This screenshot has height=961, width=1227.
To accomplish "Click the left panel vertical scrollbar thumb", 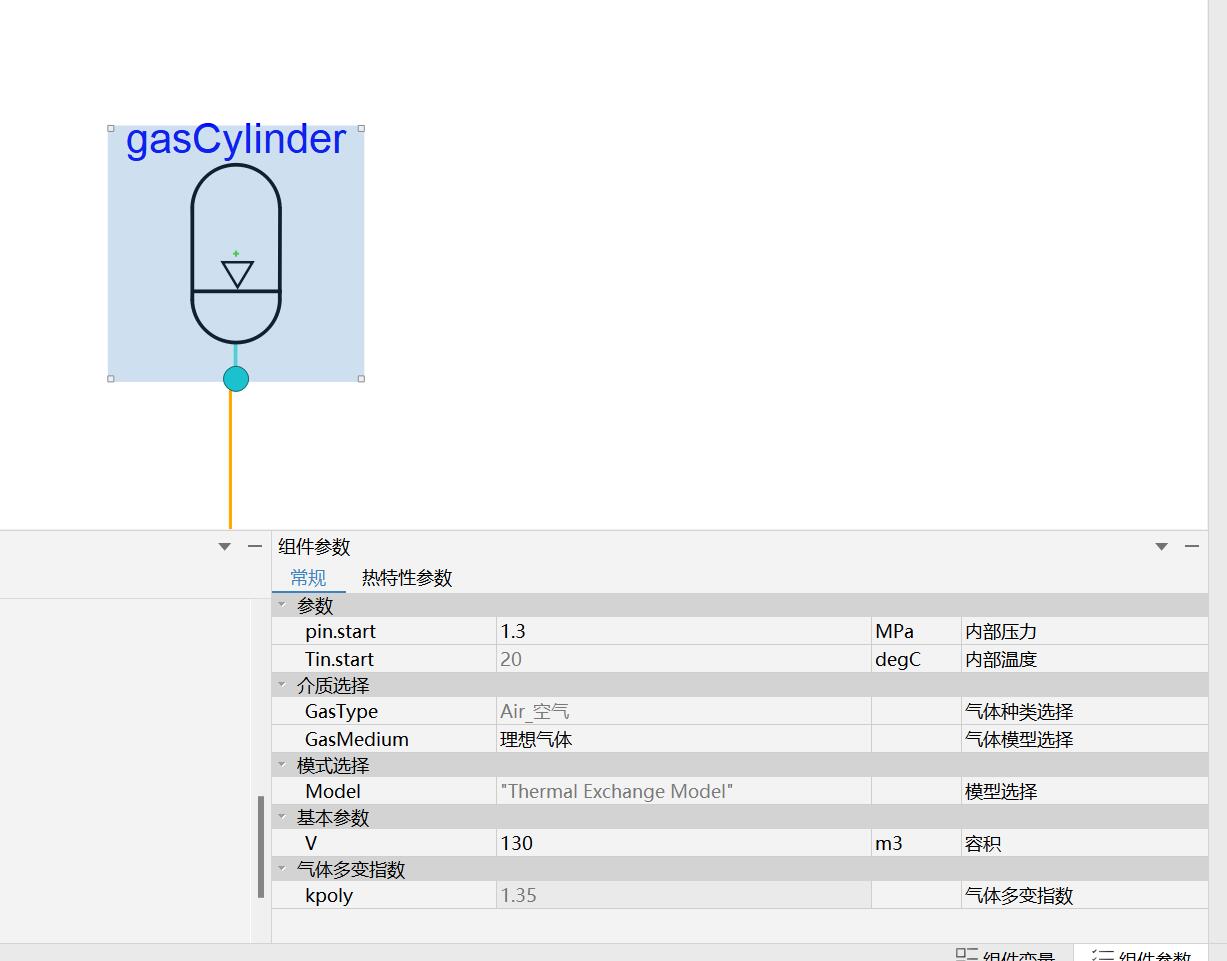I will (x=261, y=846).
